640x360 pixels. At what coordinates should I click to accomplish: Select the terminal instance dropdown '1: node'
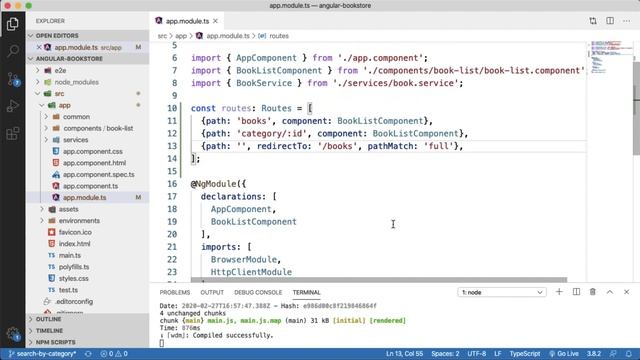pos(502,292)
